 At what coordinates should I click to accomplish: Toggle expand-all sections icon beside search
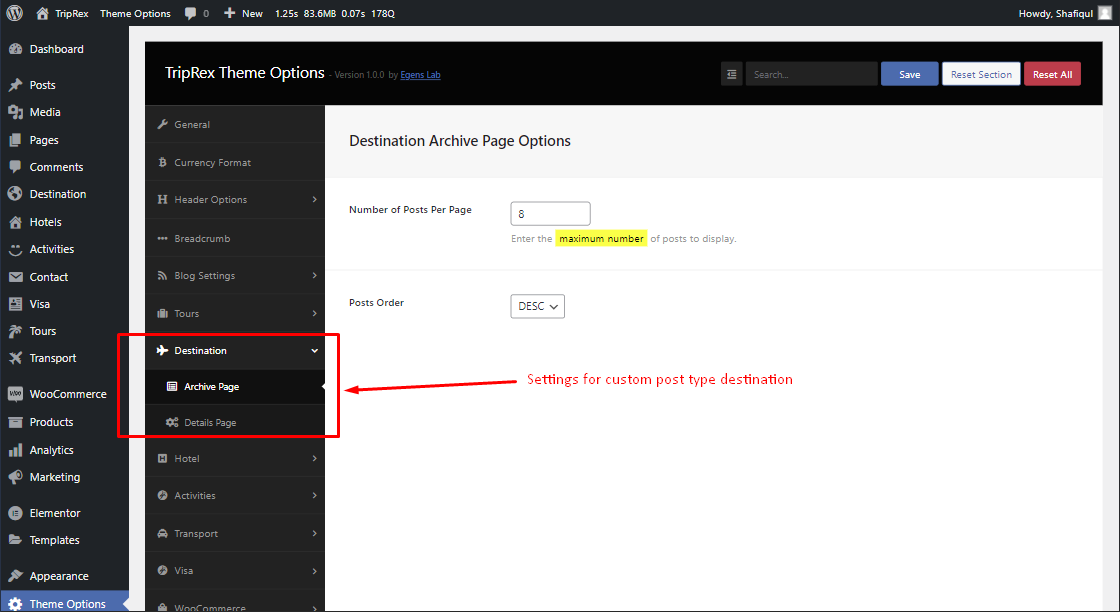pyautogui.click(x=731, y=74)
